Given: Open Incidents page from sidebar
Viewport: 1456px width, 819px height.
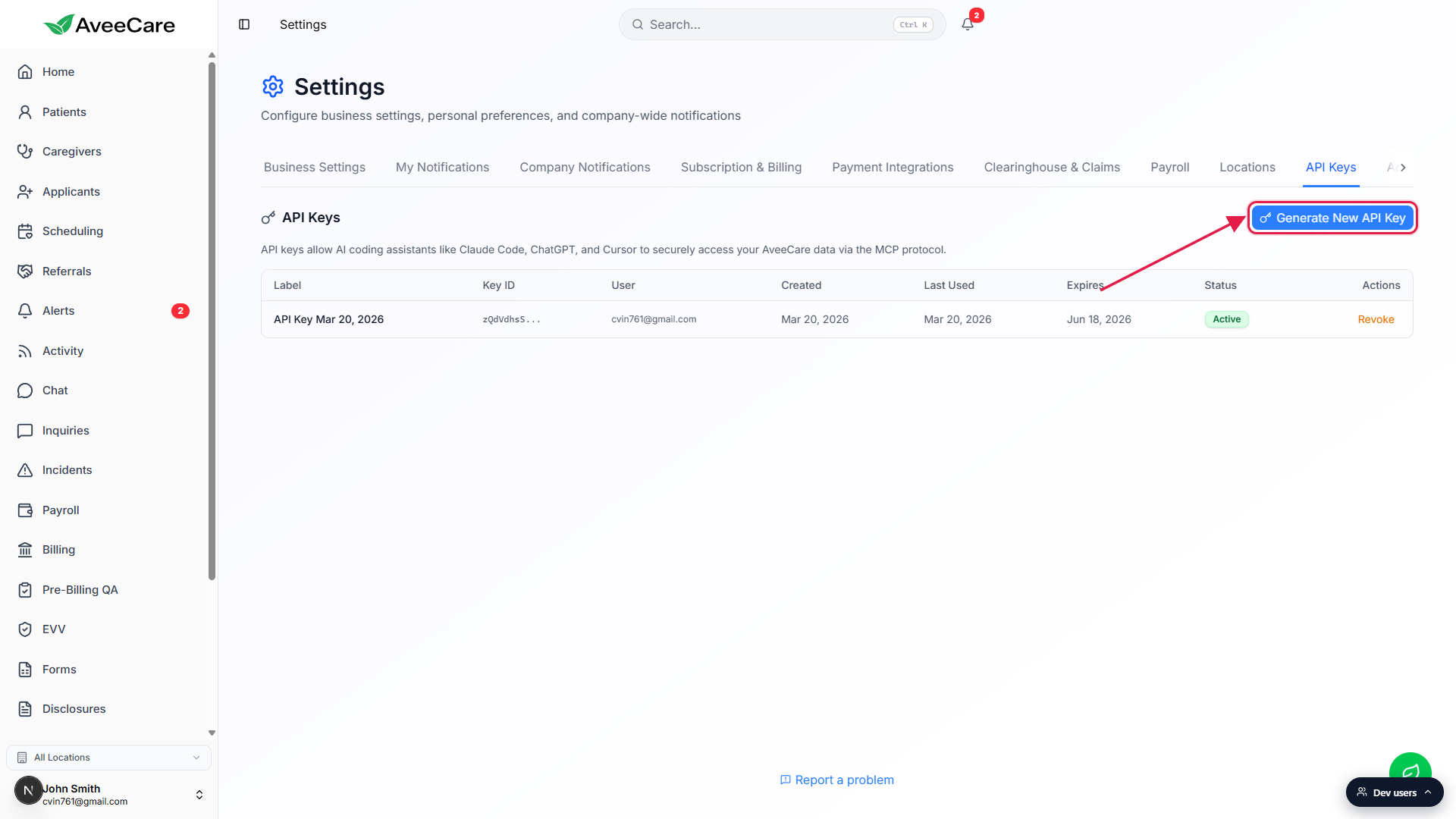Looking at the screenshot, I should [67, 470].
